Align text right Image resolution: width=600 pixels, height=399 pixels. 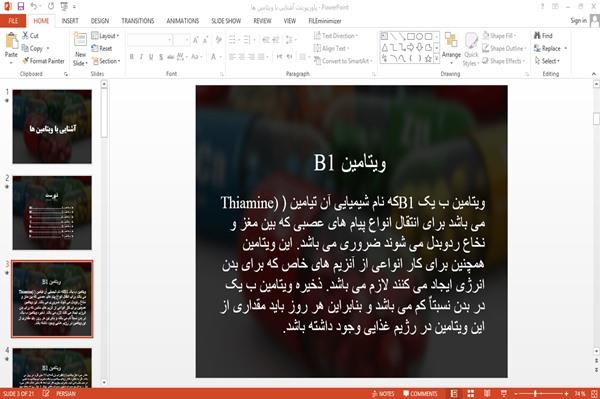click(x=251, y=57)
